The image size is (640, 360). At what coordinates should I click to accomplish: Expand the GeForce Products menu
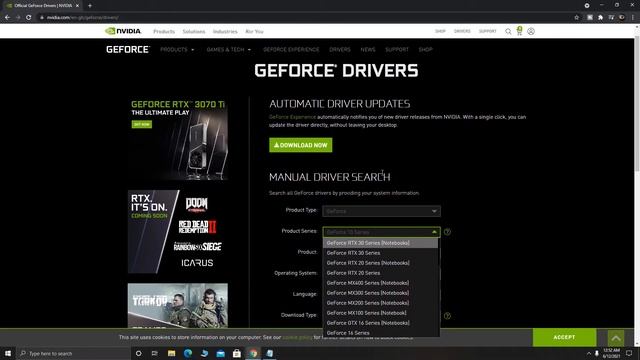click(177, 49)
